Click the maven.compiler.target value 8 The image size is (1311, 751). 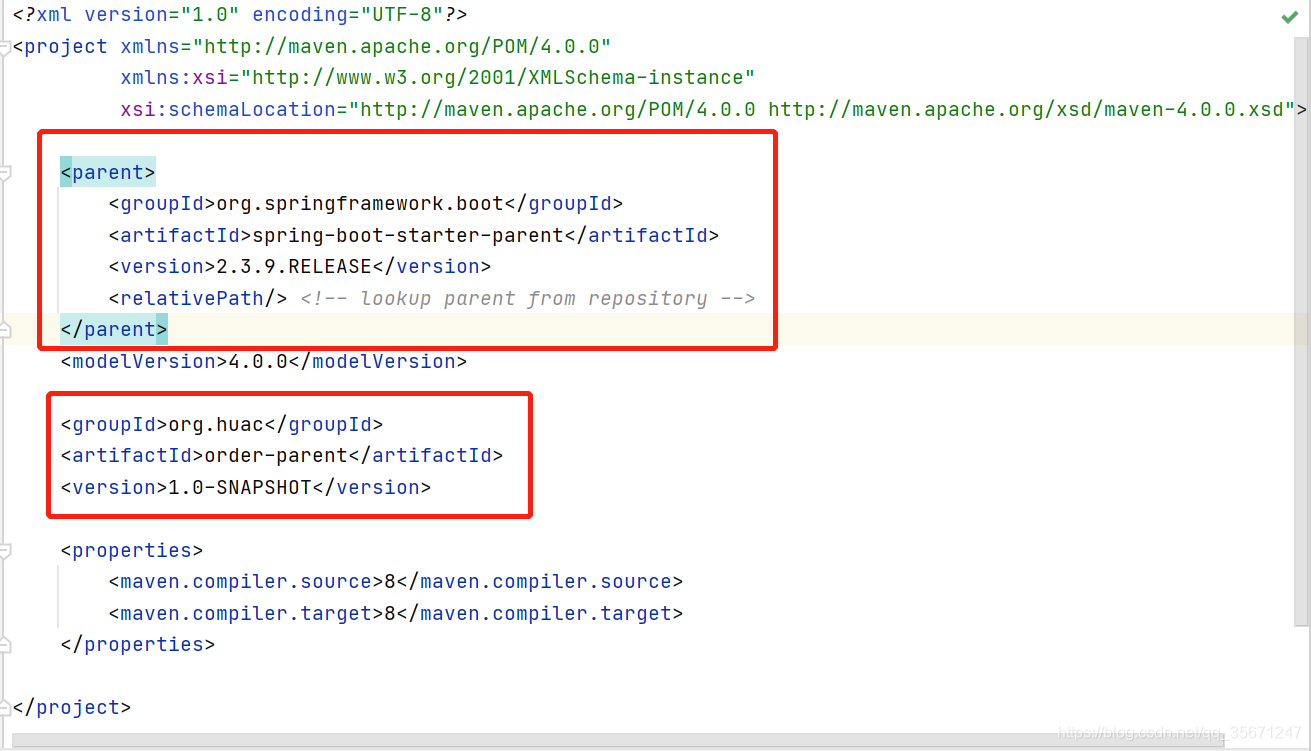(390, 613)
